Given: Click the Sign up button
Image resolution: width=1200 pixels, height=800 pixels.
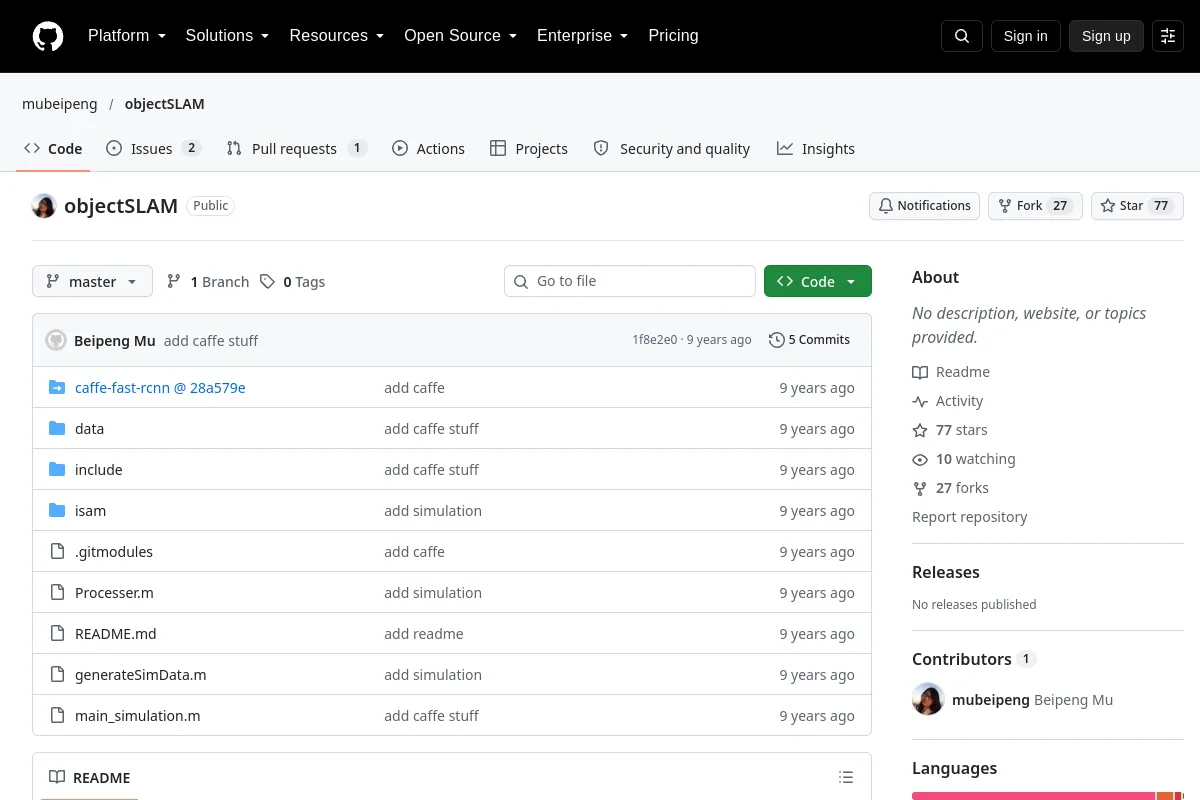Looking at the screenshot, I should point(1106,36).
